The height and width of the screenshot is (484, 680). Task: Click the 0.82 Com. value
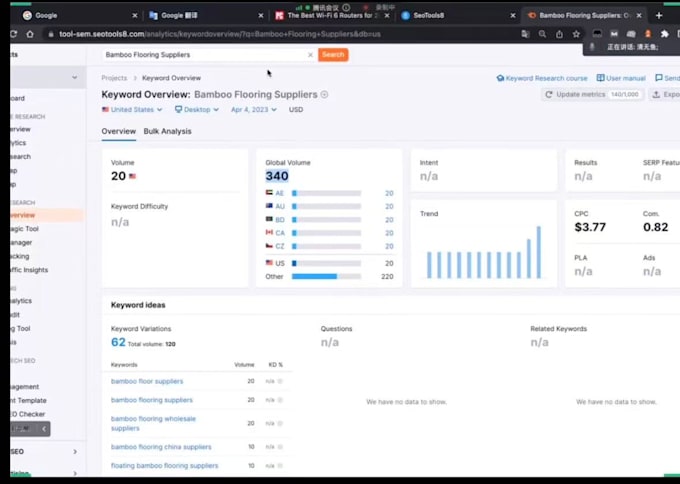click(655, 227)
